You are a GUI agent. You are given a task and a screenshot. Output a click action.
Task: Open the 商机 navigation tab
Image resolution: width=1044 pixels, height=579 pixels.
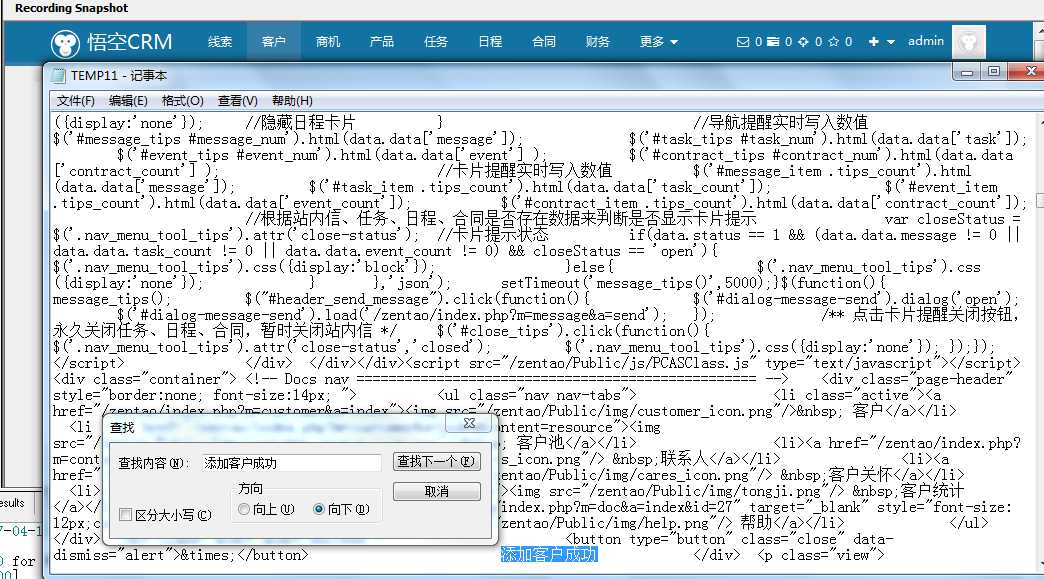[x=328, y=42]
